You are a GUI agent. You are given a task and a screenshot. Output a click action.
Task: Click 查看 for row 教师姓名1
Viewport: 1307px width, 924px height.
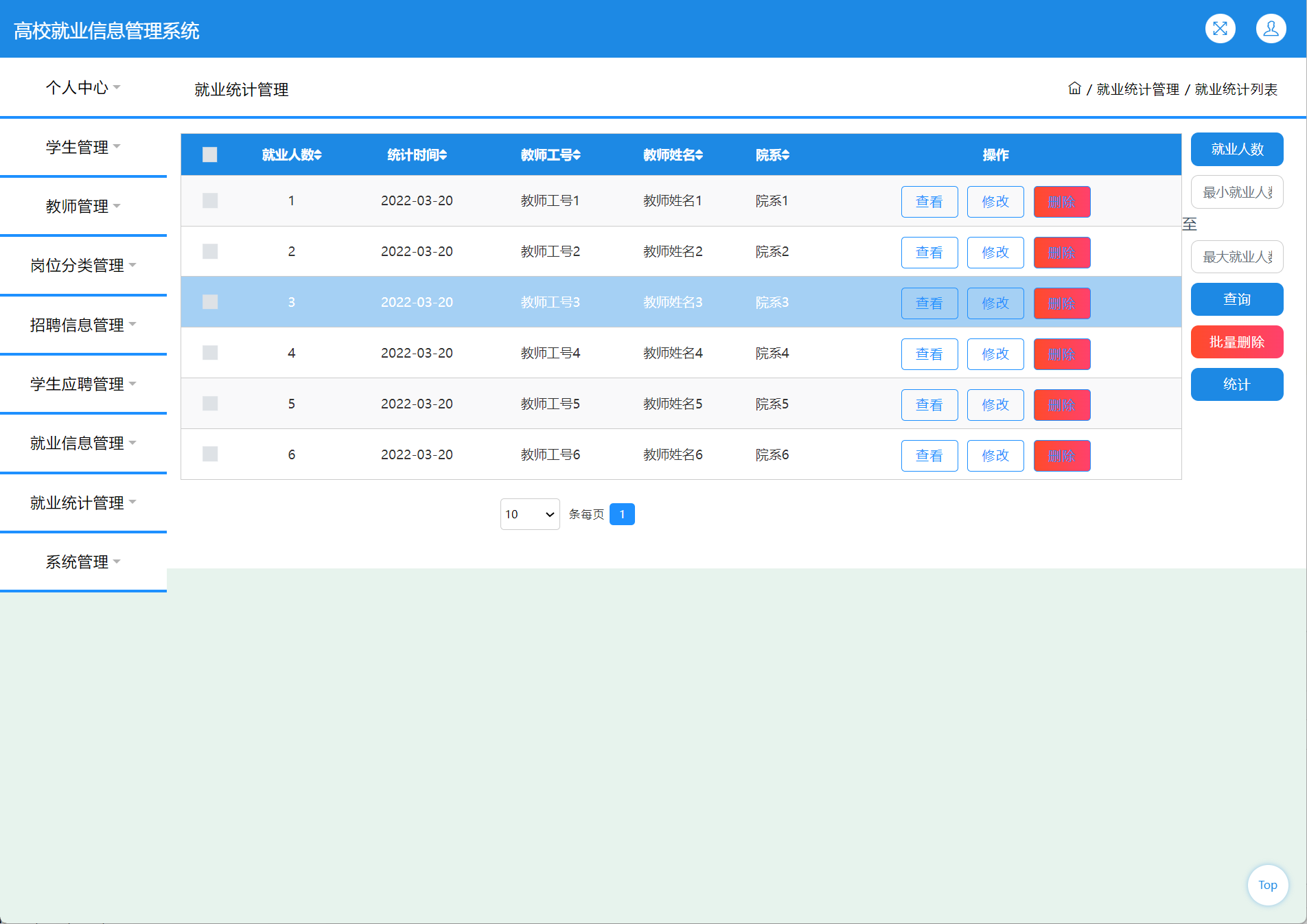[x=929, y=202]
